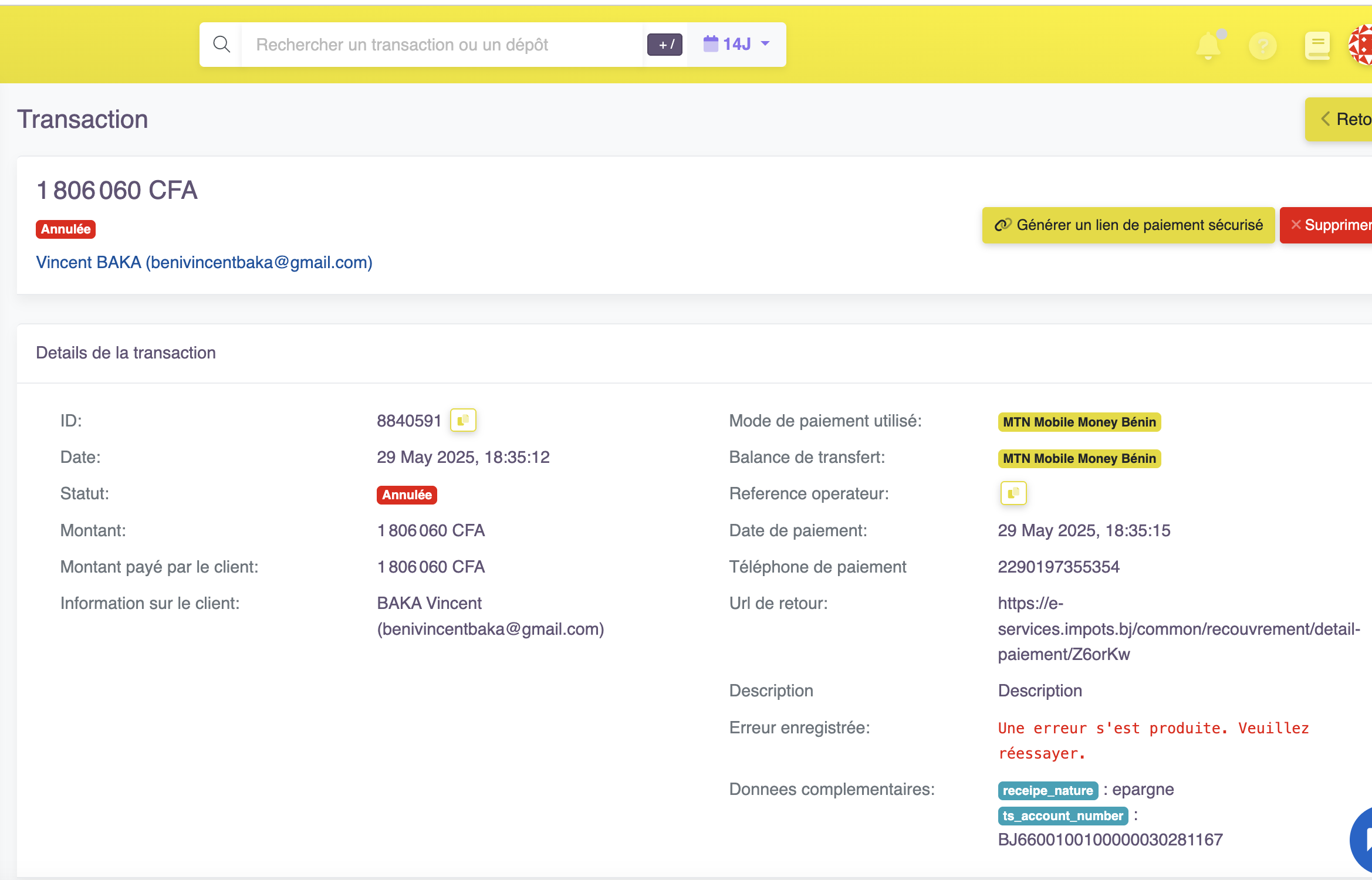Viewport: 1372px width, 880px height.
Task: Open Vincent BAKA customer profile link
Action: click(204, 262)
